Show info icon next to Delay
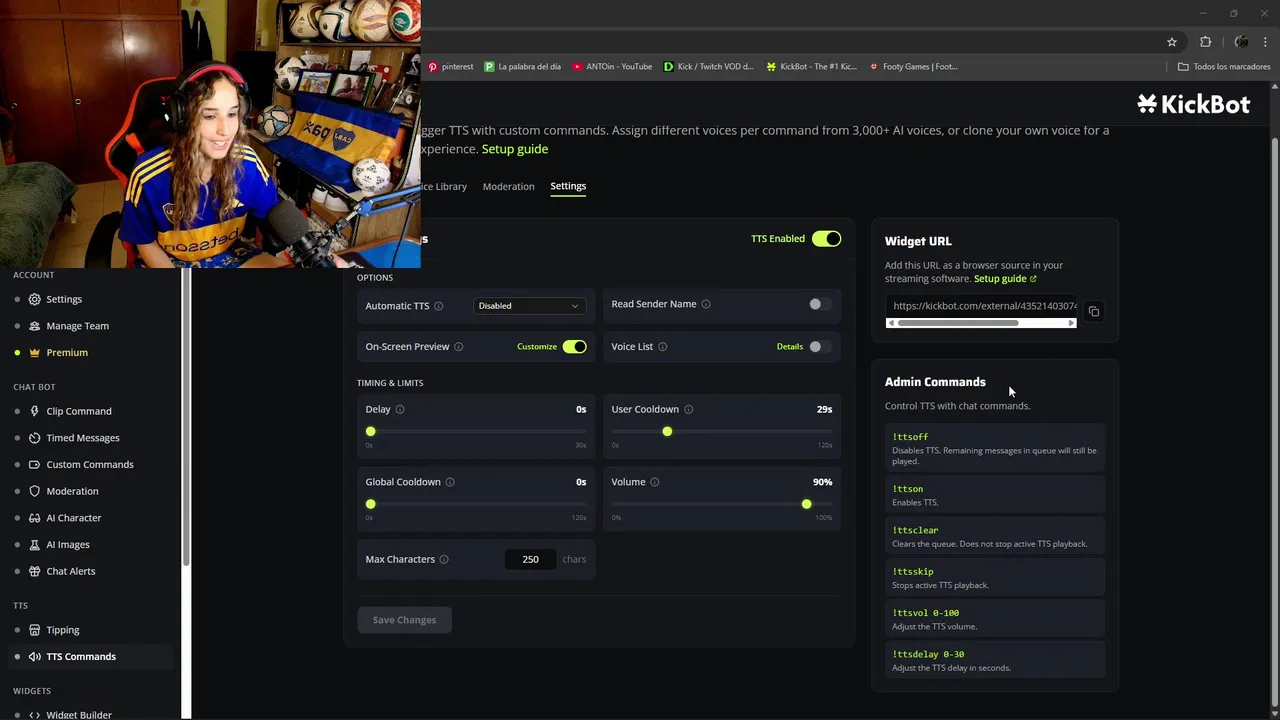The width and height of the screenshot is (1280, 720). pyautogui.click(x=400, y=409)
